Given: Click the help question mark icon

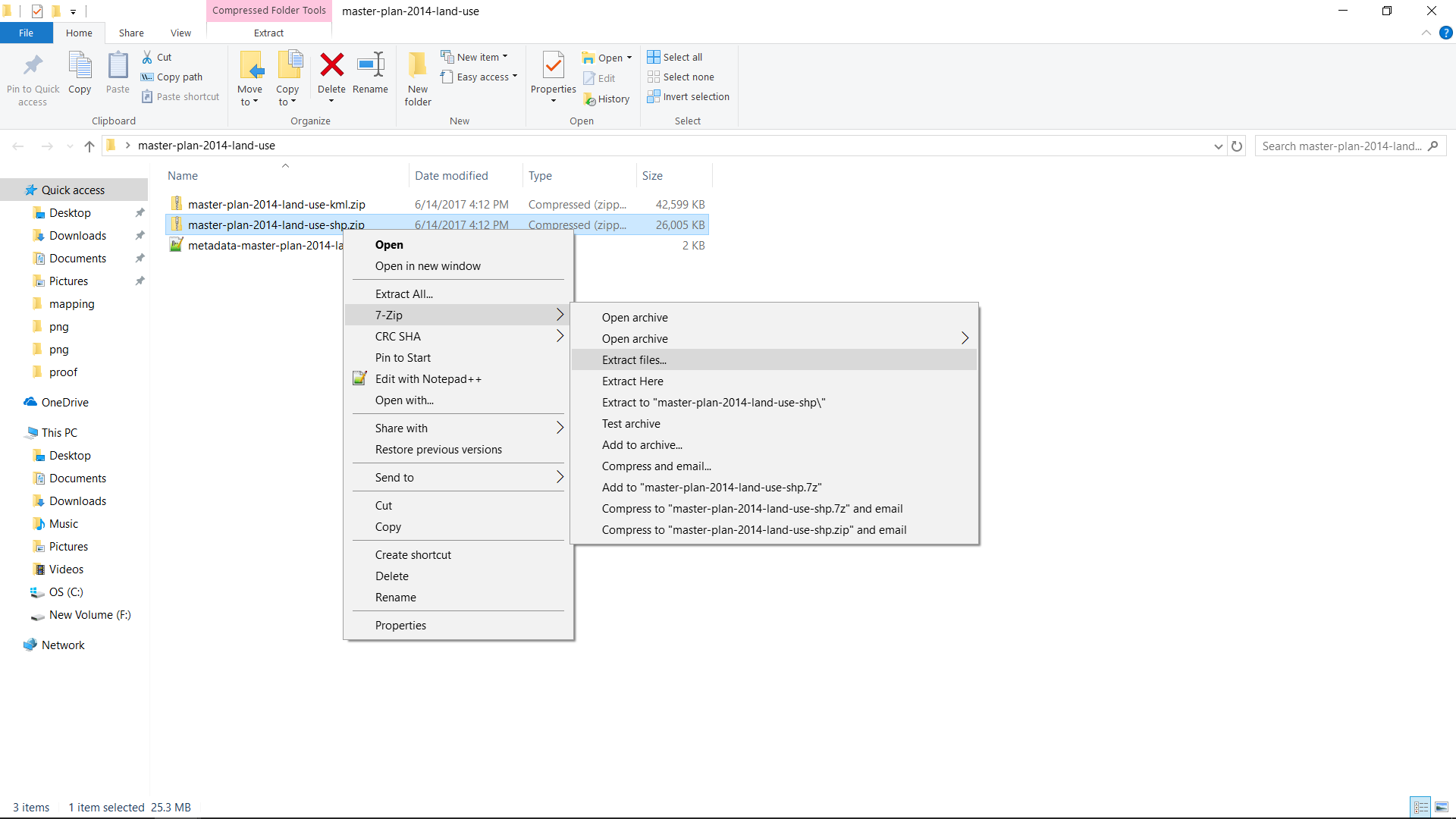Looking at the screenshot, I should point(1445,33).
